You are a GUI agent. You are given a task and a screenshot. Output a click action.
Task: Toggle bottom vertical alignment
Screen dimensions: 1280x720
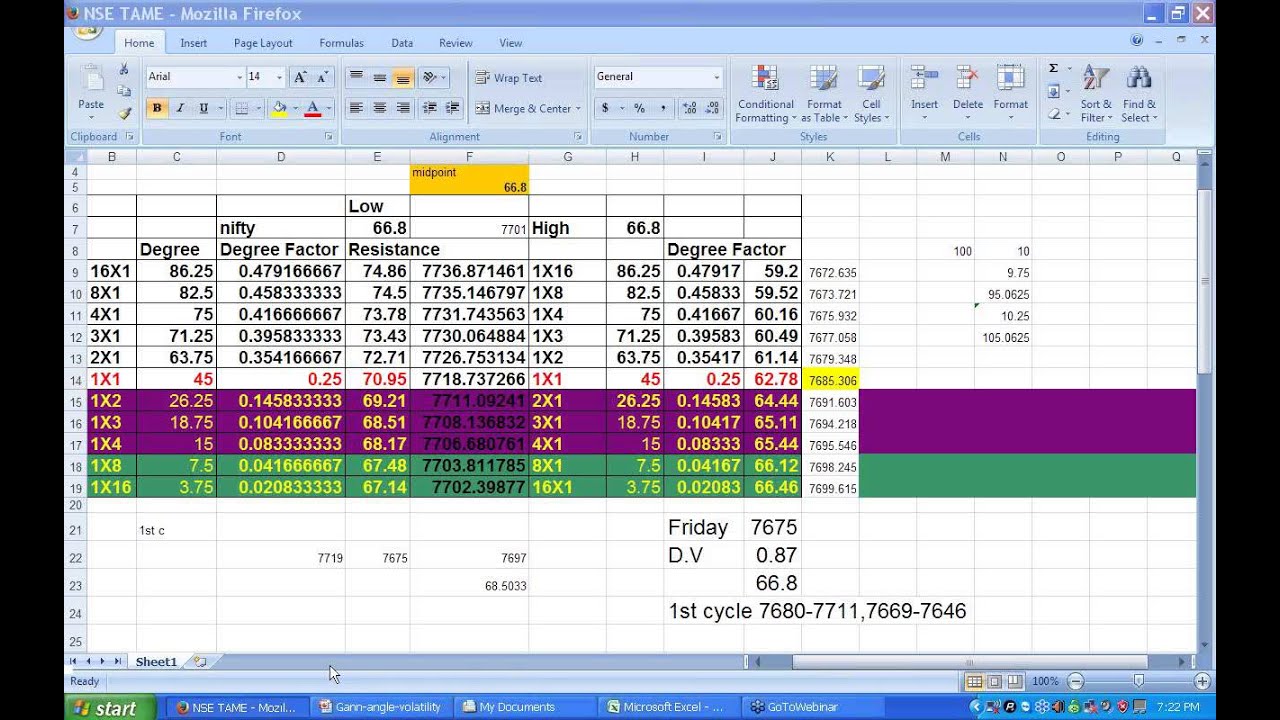point(403,77)
